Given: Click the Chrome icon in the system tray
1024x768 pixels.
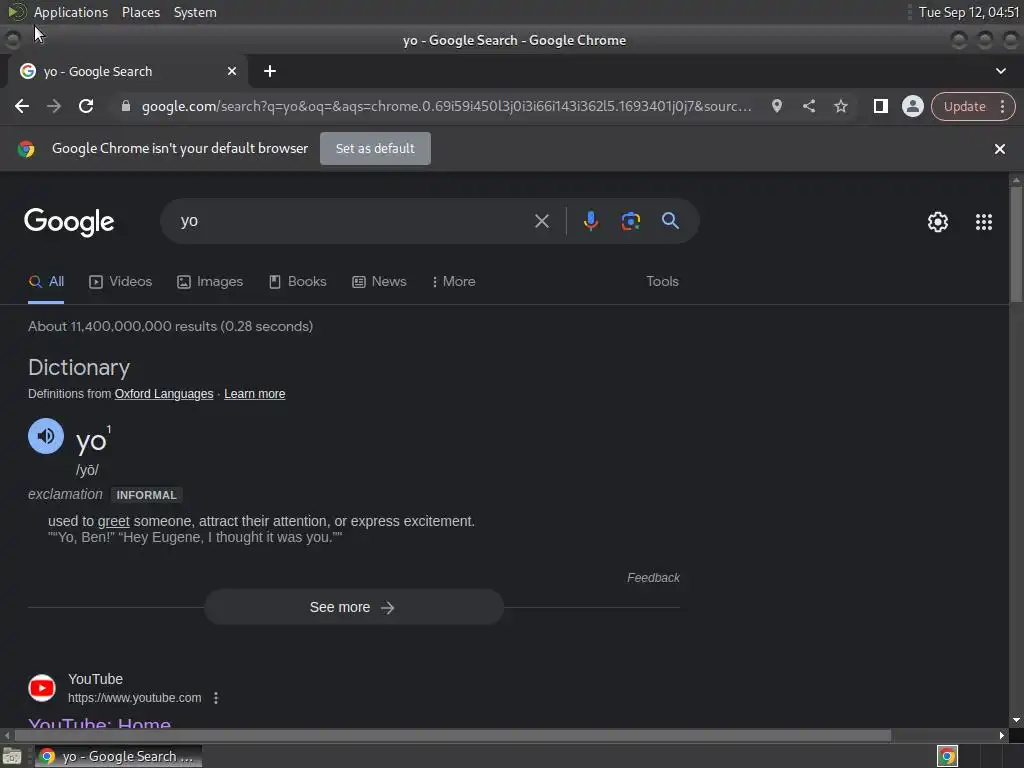Looking at the screenshot, I should tap(947, 756).
